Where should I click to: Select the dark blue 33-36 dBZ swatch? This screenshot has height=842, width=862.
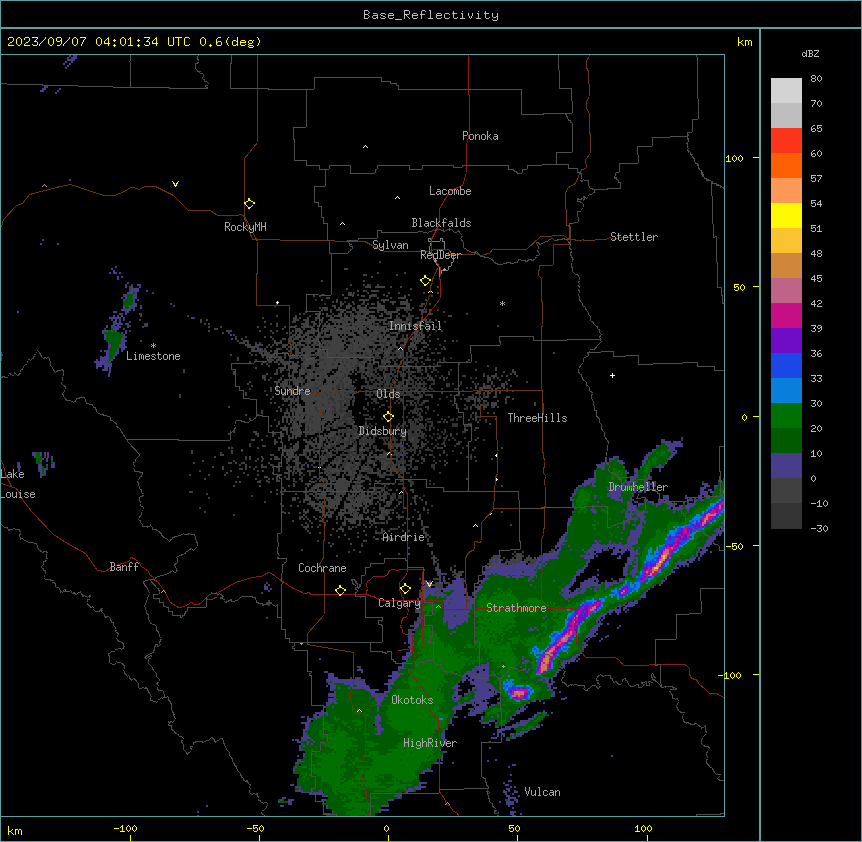coord(786,365)
